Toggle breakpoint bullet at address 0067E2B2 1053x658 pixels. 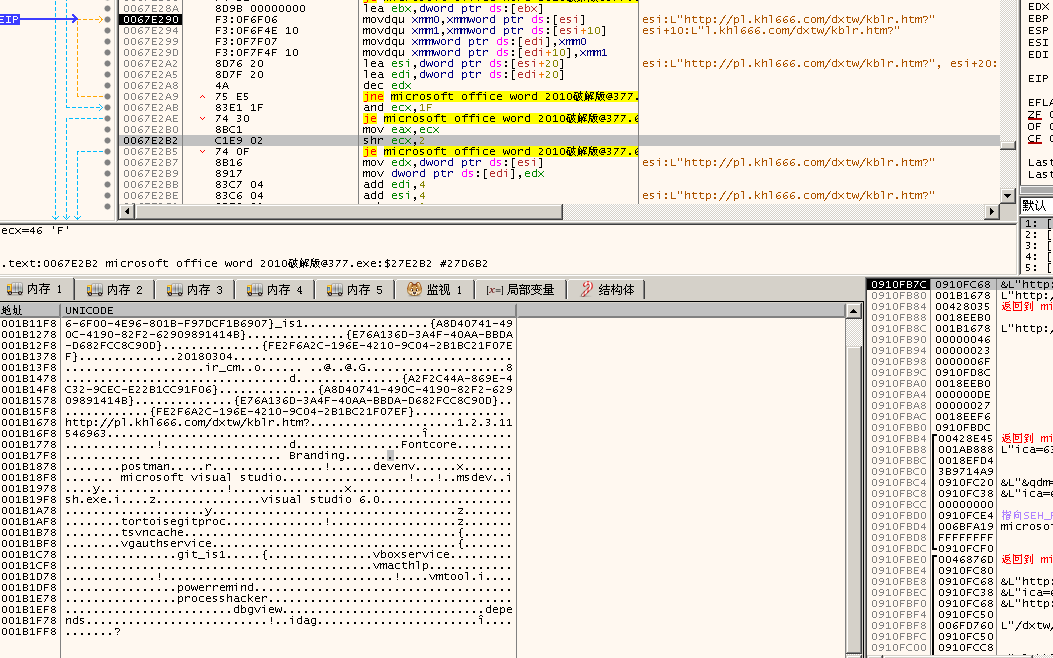107,141
